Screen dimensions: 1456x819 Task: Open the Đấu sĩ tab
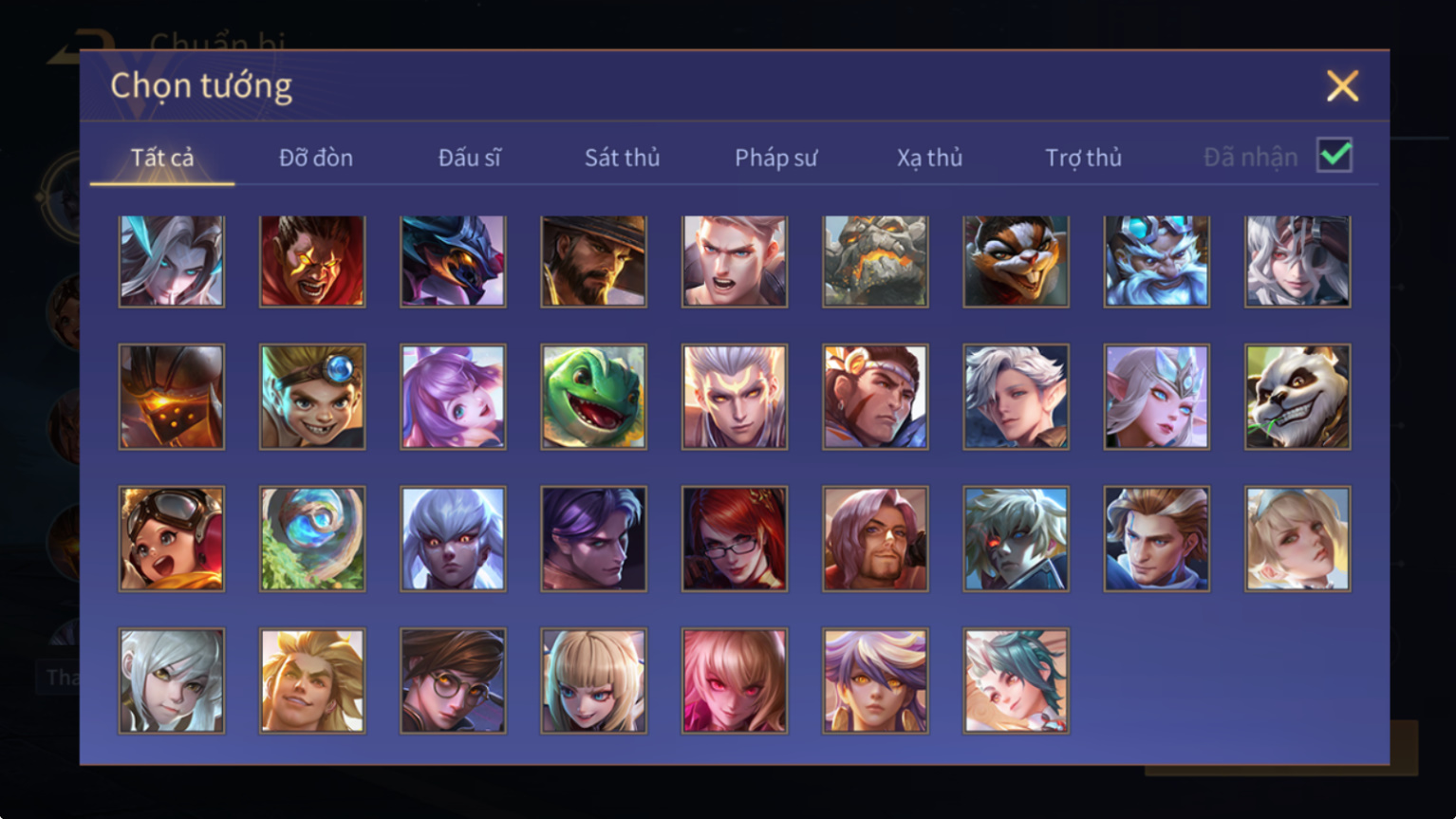[470, 158]
